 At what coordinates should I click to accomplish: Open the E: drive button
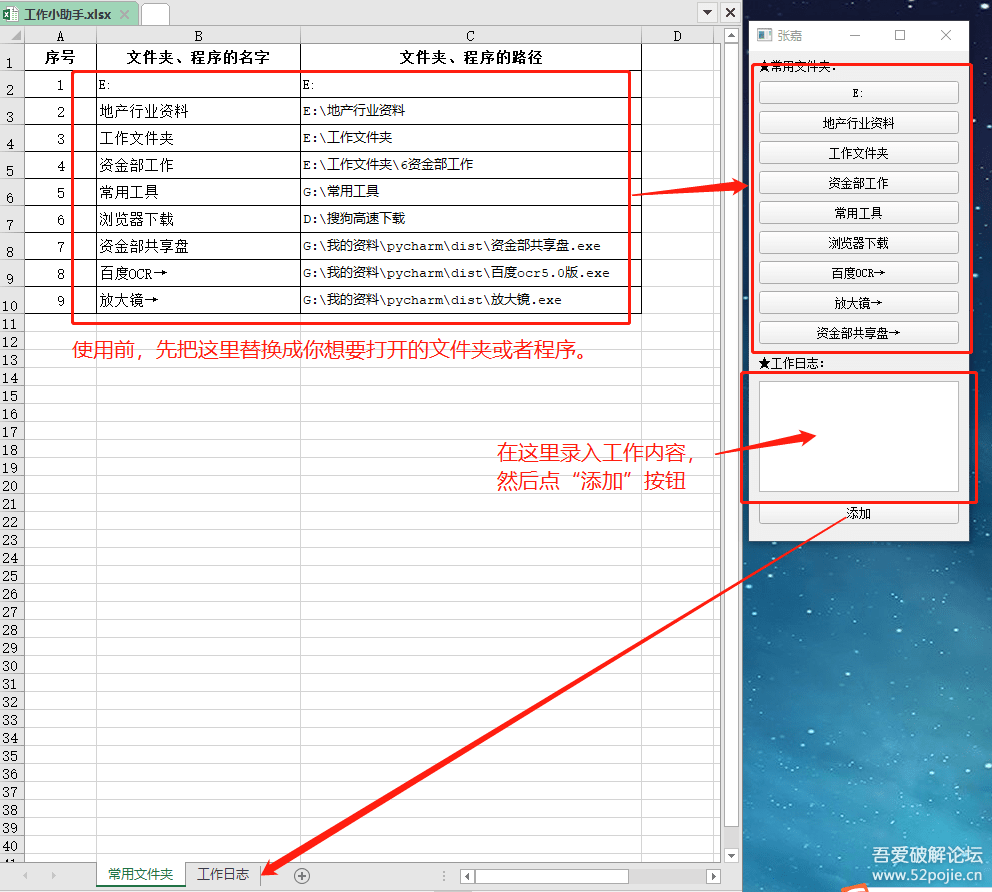(857, 92)
